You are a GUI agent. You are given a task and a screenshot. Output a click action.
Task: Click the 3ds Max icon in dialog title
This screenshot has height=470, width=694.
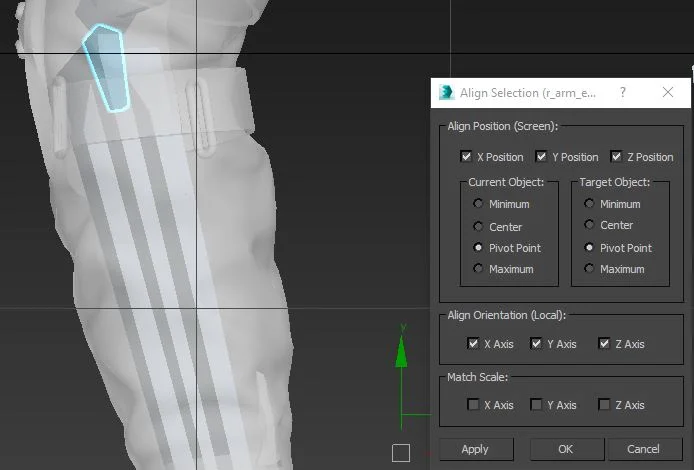pyautogui.click(x=446, y=92)
